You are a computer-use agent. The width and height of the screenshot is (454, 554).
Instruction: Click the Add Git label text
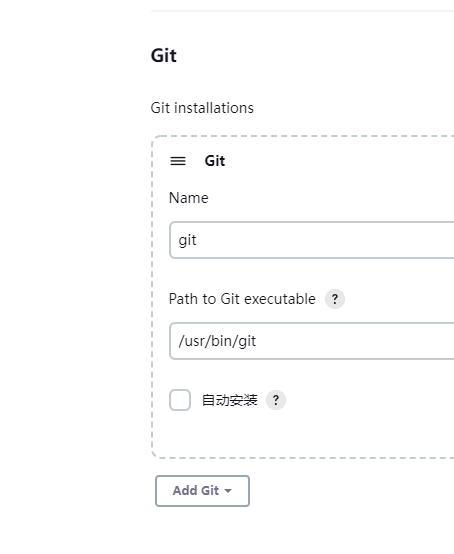(x=196, y=491)
